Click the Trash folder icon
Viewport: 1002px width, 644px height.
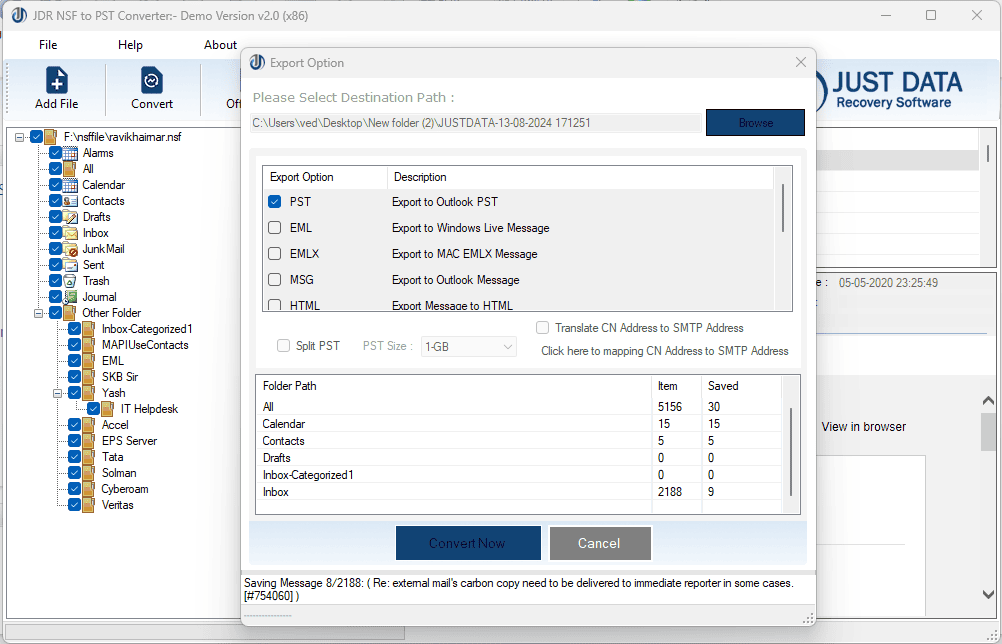point(70,280)
